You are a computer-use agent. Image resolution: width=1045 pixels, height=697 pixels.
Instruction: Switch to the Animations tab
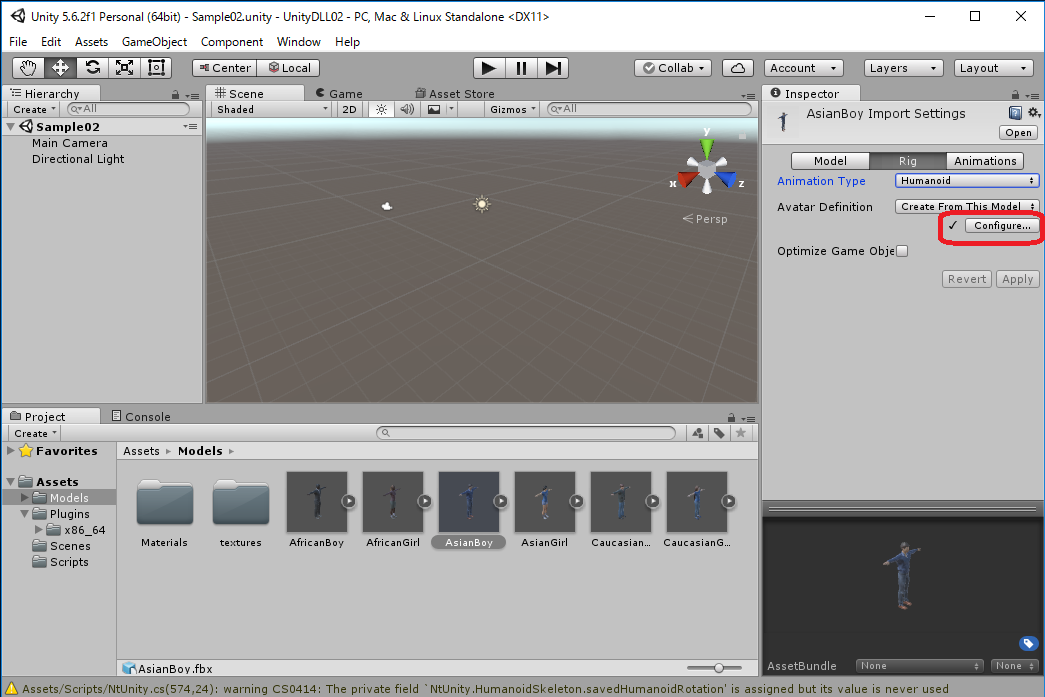[x=984, y=161]
